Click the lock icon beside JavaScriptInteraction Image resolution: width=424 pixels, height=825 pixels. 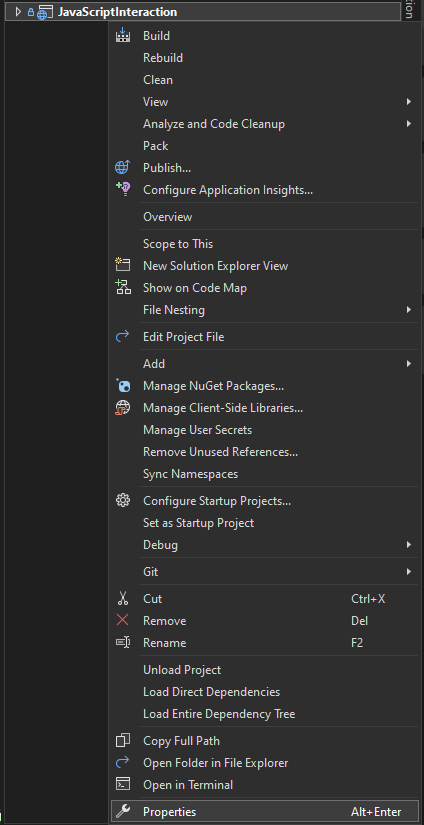31,12
